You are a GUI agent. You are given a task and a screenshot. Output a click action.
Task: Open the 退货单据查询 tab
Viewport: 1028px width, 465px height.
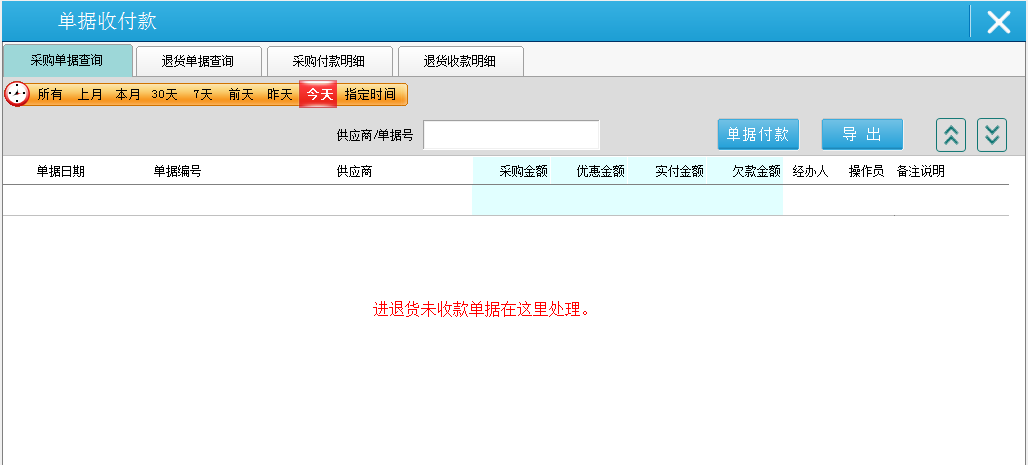point(198,61)
